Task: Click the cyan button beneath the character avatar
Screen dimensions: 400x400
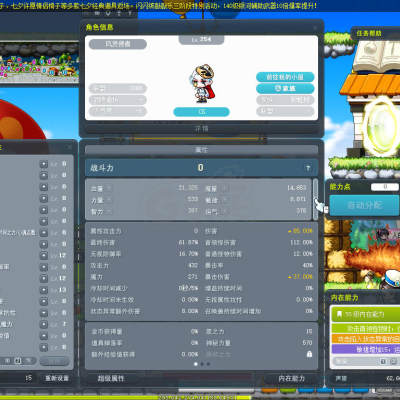Action: tap(201, 112)
